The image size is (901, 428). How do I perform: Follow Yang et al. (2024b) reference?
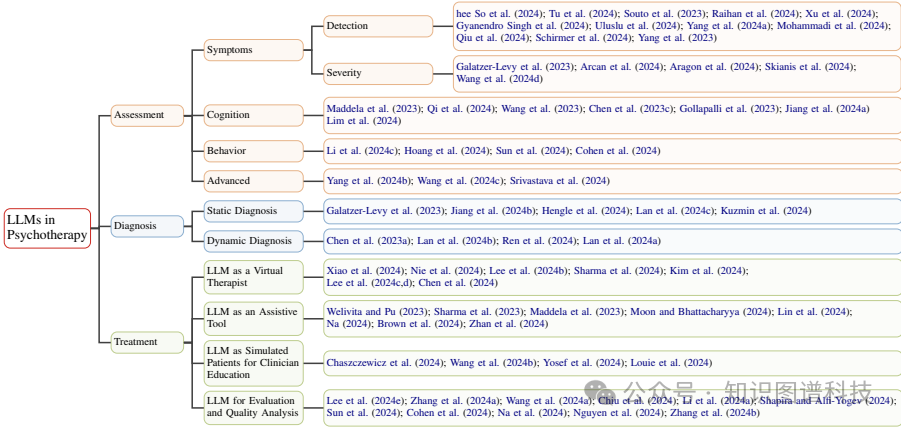pos(369,181)
